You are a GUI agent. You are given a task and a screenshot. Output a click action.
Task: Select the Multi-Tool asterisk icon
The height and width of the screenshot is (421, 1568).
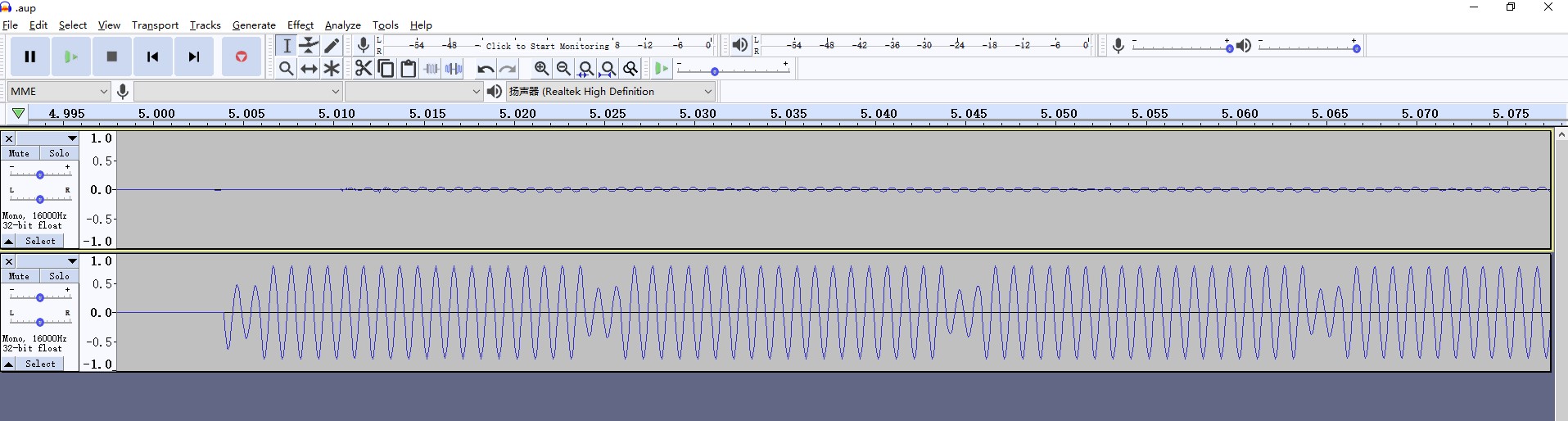[x=332, y=69]
